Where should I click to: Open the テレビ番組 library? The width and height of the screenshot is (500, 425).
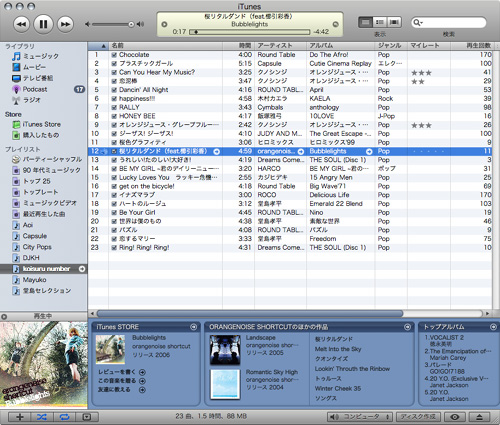33,78
